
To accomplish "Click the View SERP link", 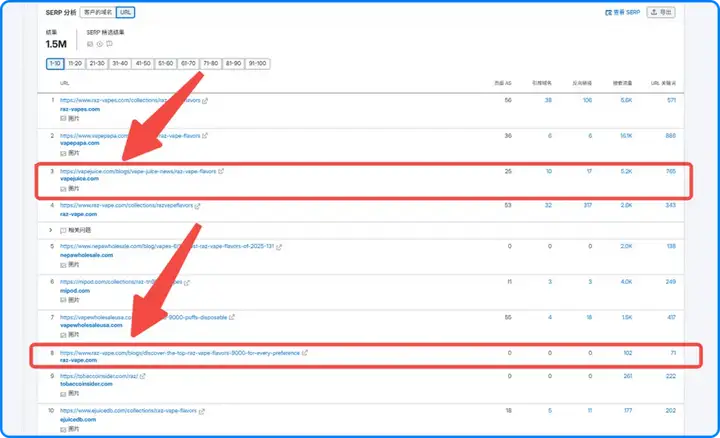I will coord(623,12).
